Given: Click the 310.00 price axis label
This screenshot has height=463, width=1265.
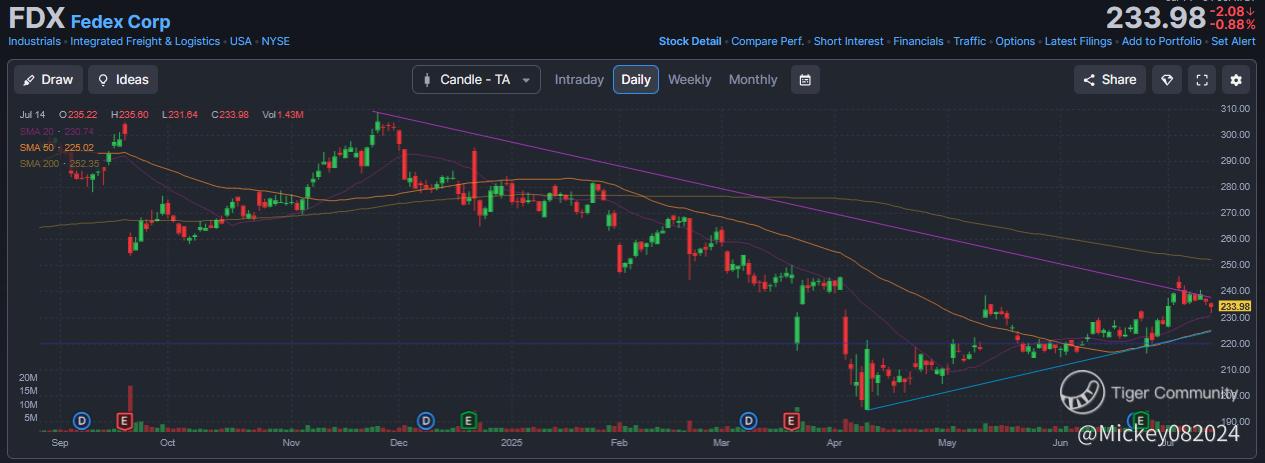Looking at the screenshot, I should pos(1236,108).
